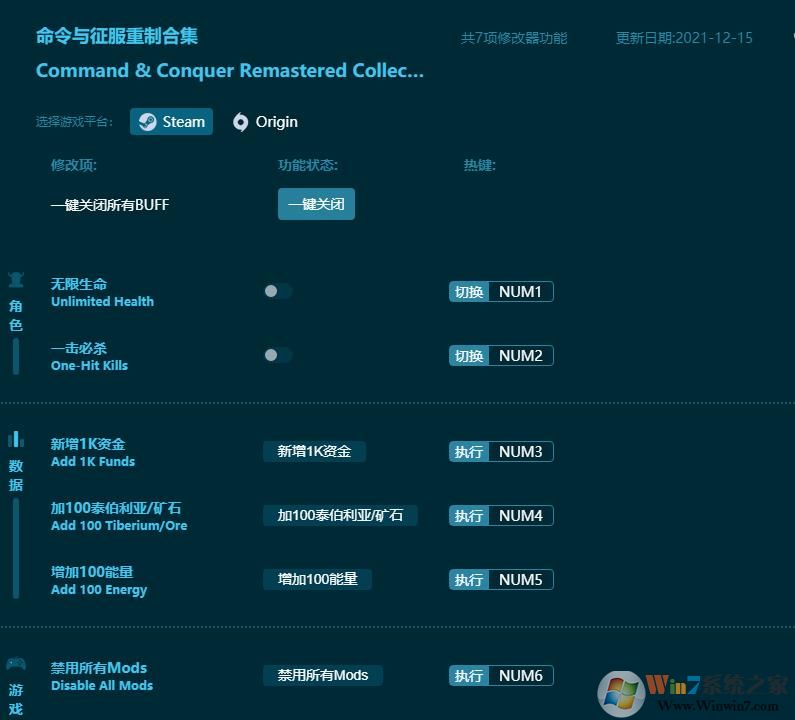Click the Add 100 Tiberium/Ore label
The width and height of the screenshot is (795, 720).
click(119, 525)
